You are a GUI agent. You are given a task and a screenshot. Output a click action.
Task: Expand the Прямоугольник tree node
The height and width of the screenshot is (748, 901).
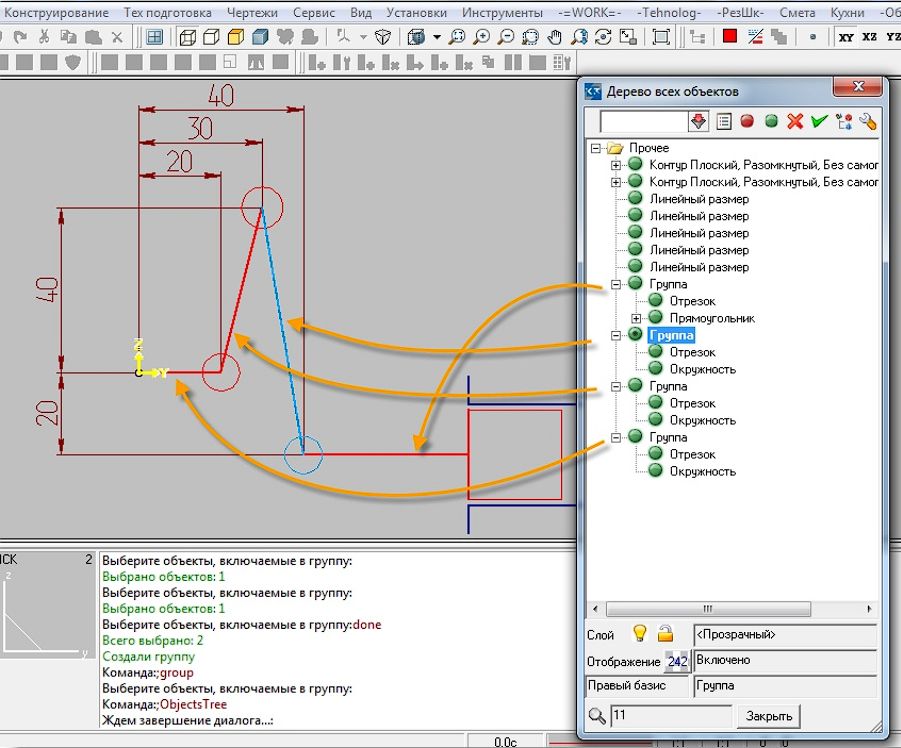pos(636,318)
